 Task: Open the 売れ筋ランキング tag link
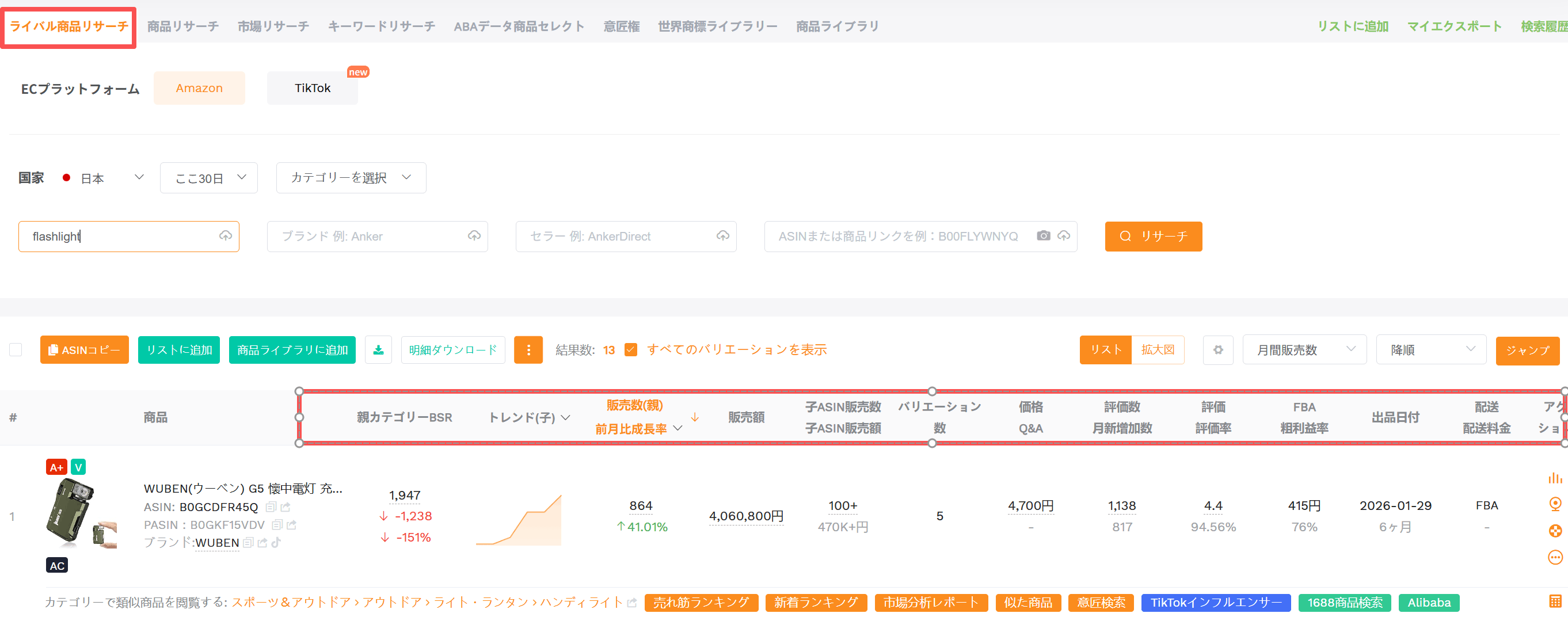[x=701, y=603]
